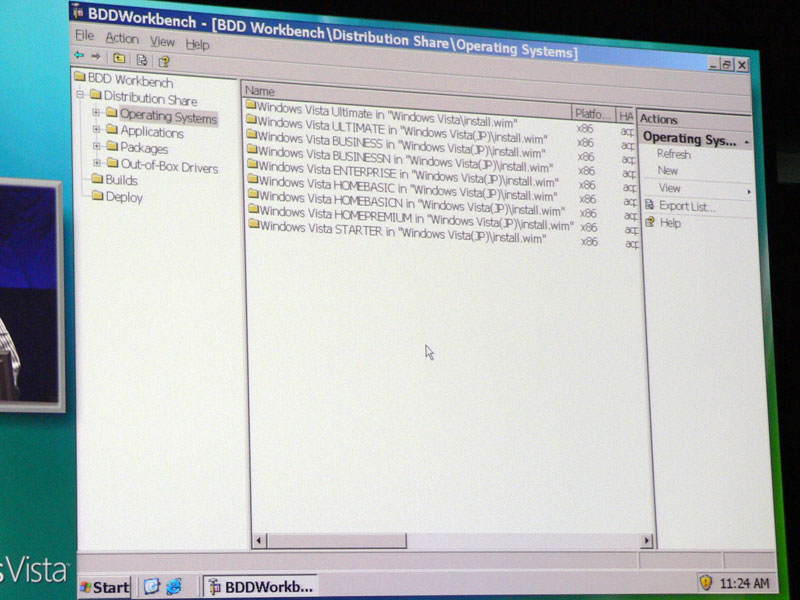This screenshot has height=600, width=800.
Task: Click horizontal scrollbar right arrow
Action: pos(647,540)
